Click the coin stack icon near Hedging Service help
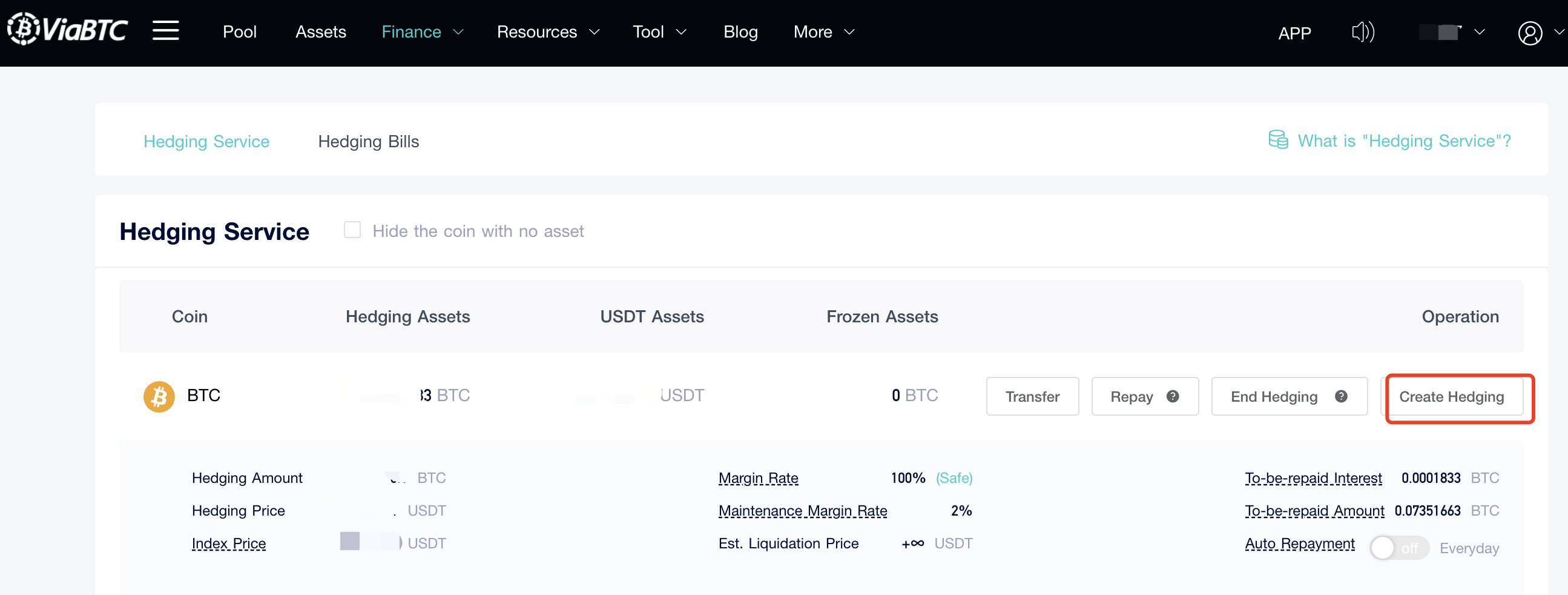The image size is (1568, 595). click(x=1277, y=140)
